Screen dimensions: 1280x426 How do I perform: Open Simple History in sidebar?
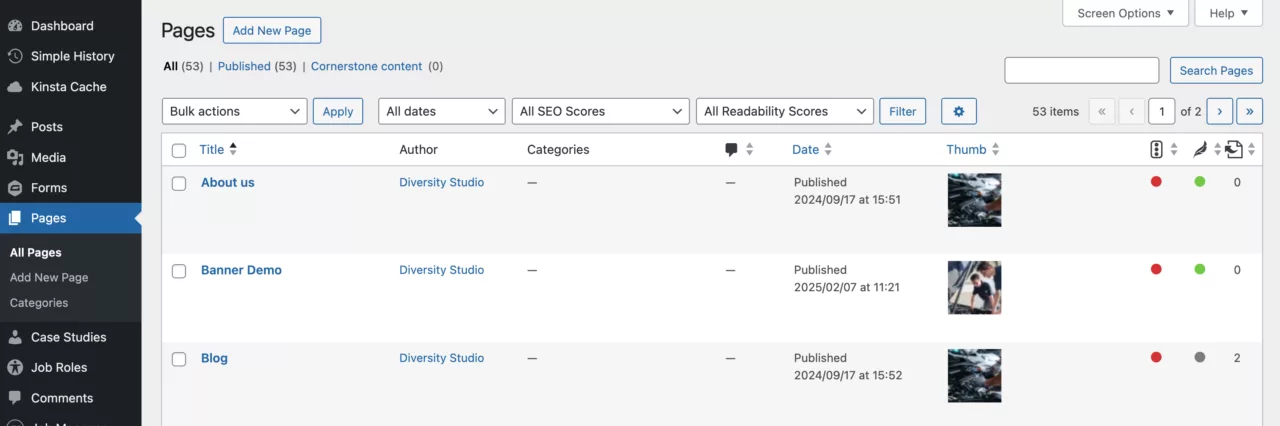72,56
